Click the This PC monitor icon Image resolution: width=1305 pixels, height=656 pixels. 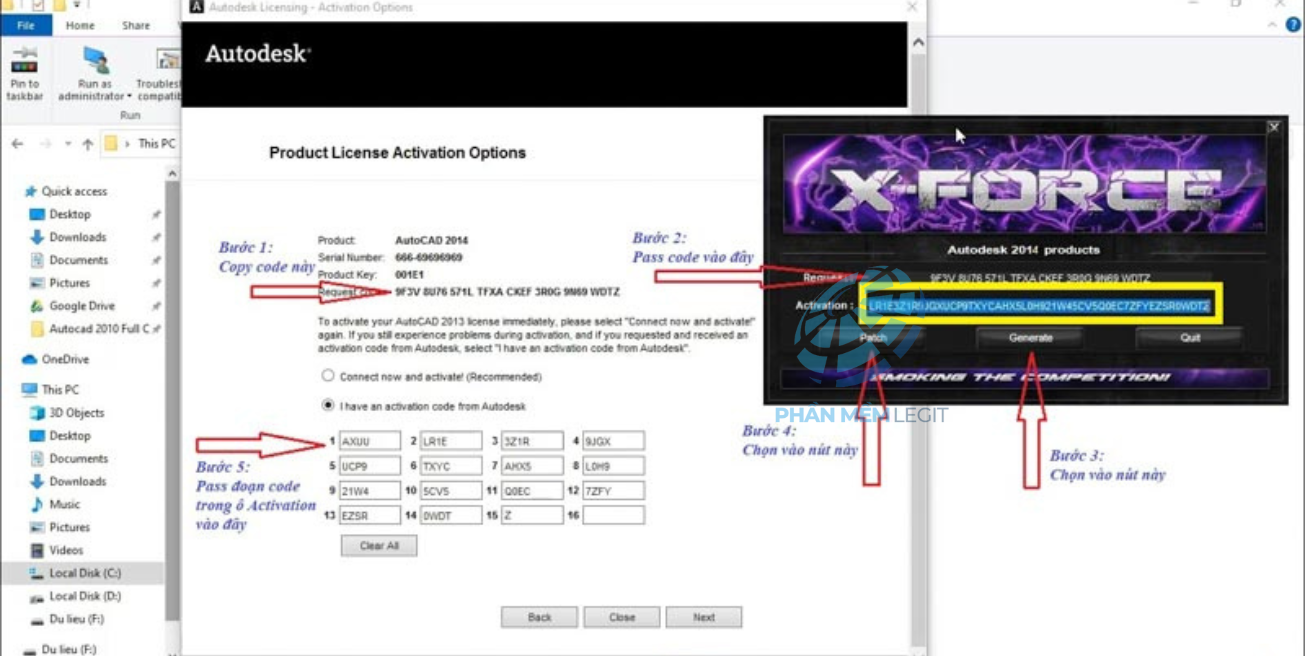(29, 390)
